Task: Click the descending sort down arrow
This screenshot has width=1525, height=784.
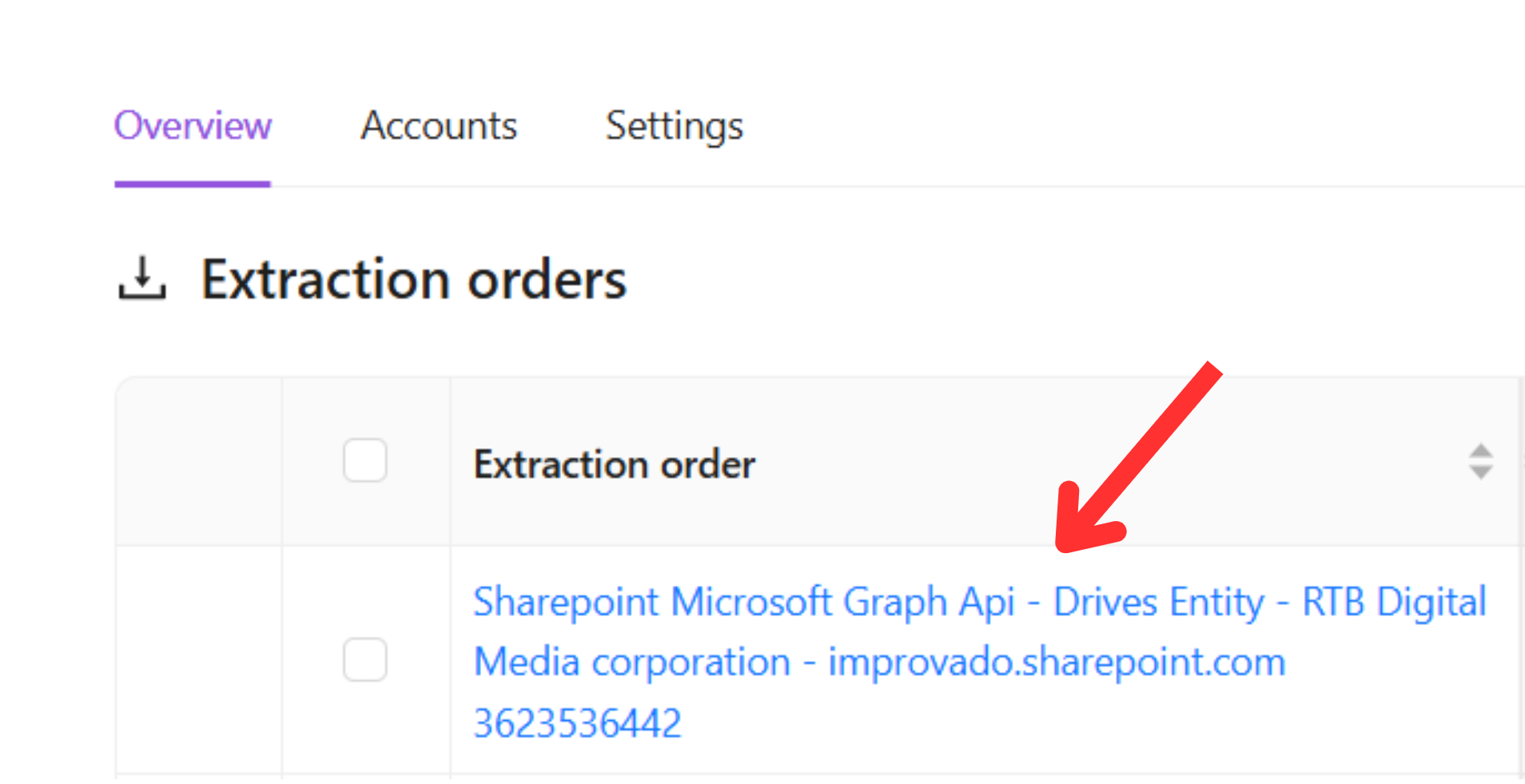Action: pyautogui.click(x=1480, y=472)
